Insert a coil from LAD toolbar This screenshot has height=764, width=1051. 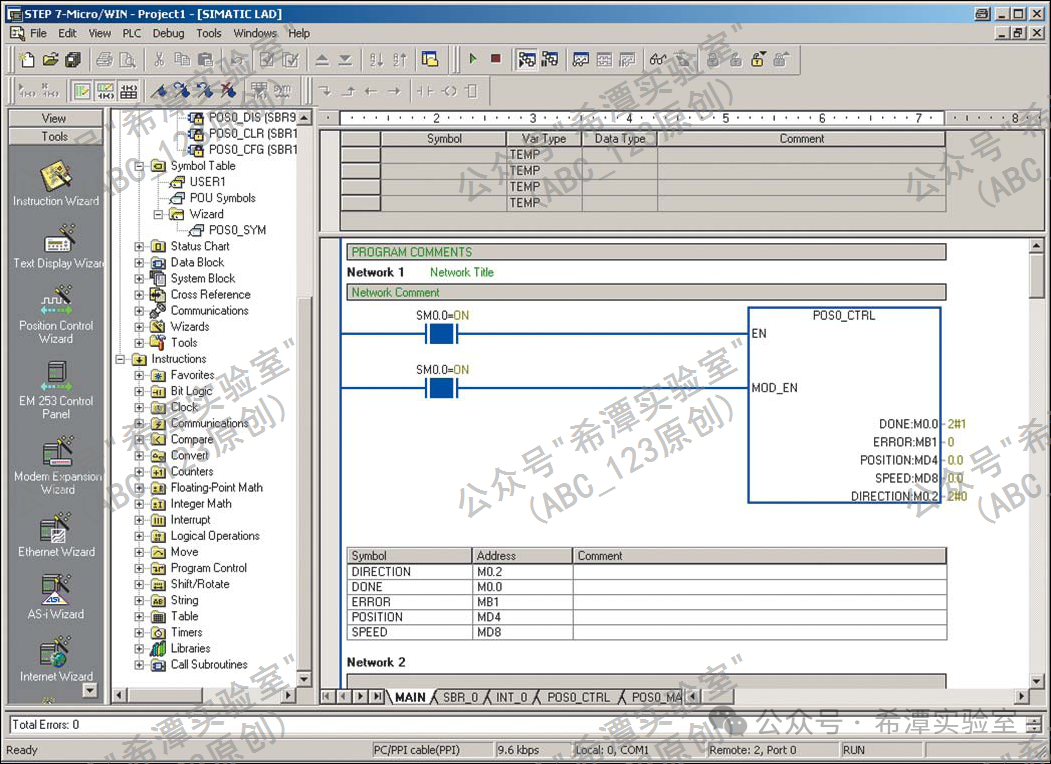tap(448, 90)
